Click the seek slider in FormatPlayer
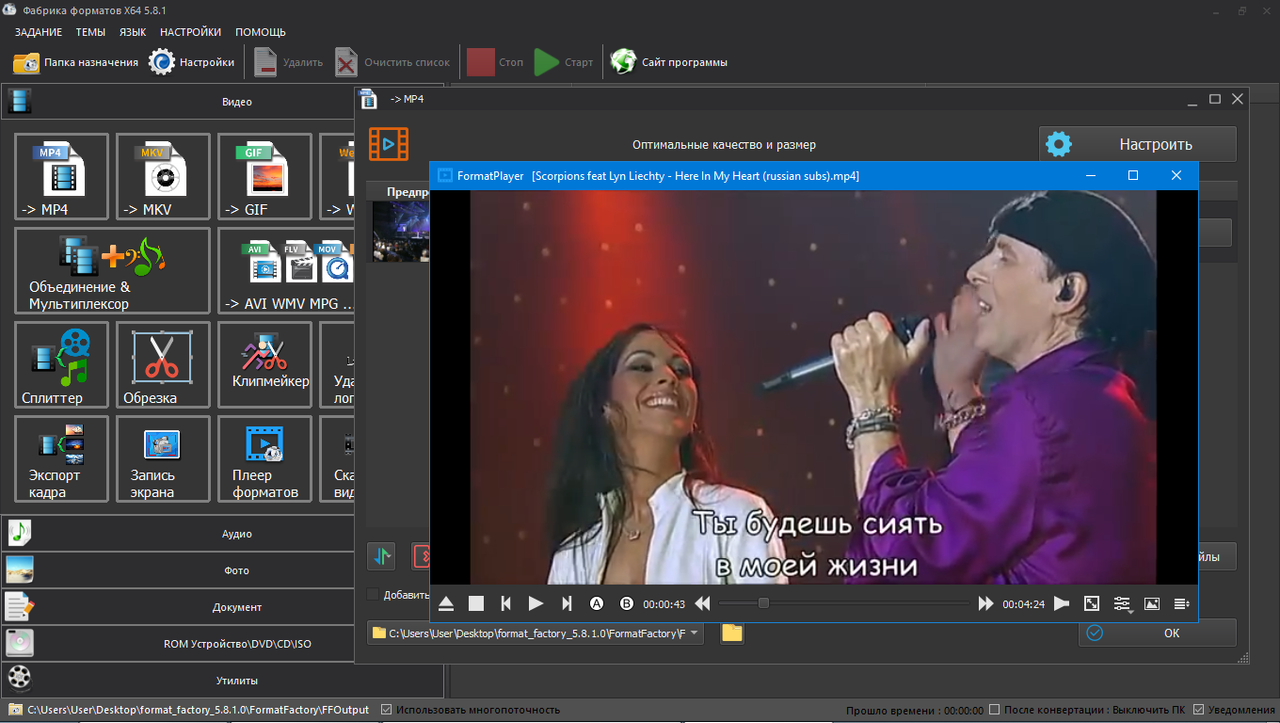1280x723 pixels. coord(844,603)
